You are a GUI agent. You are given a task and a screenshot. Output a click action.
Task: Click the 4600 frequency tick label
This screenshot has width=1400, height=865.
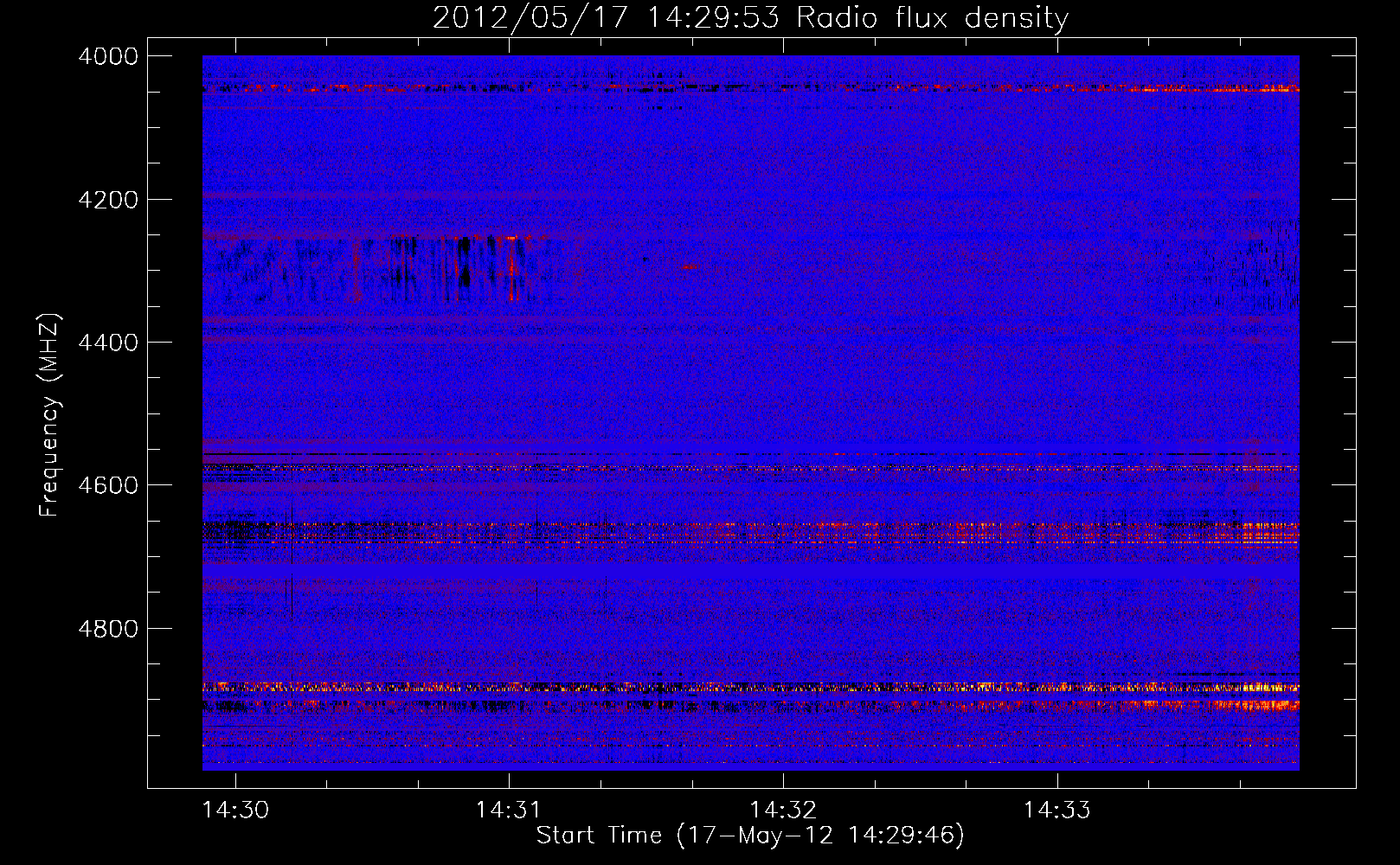click(x=108, y=485)
